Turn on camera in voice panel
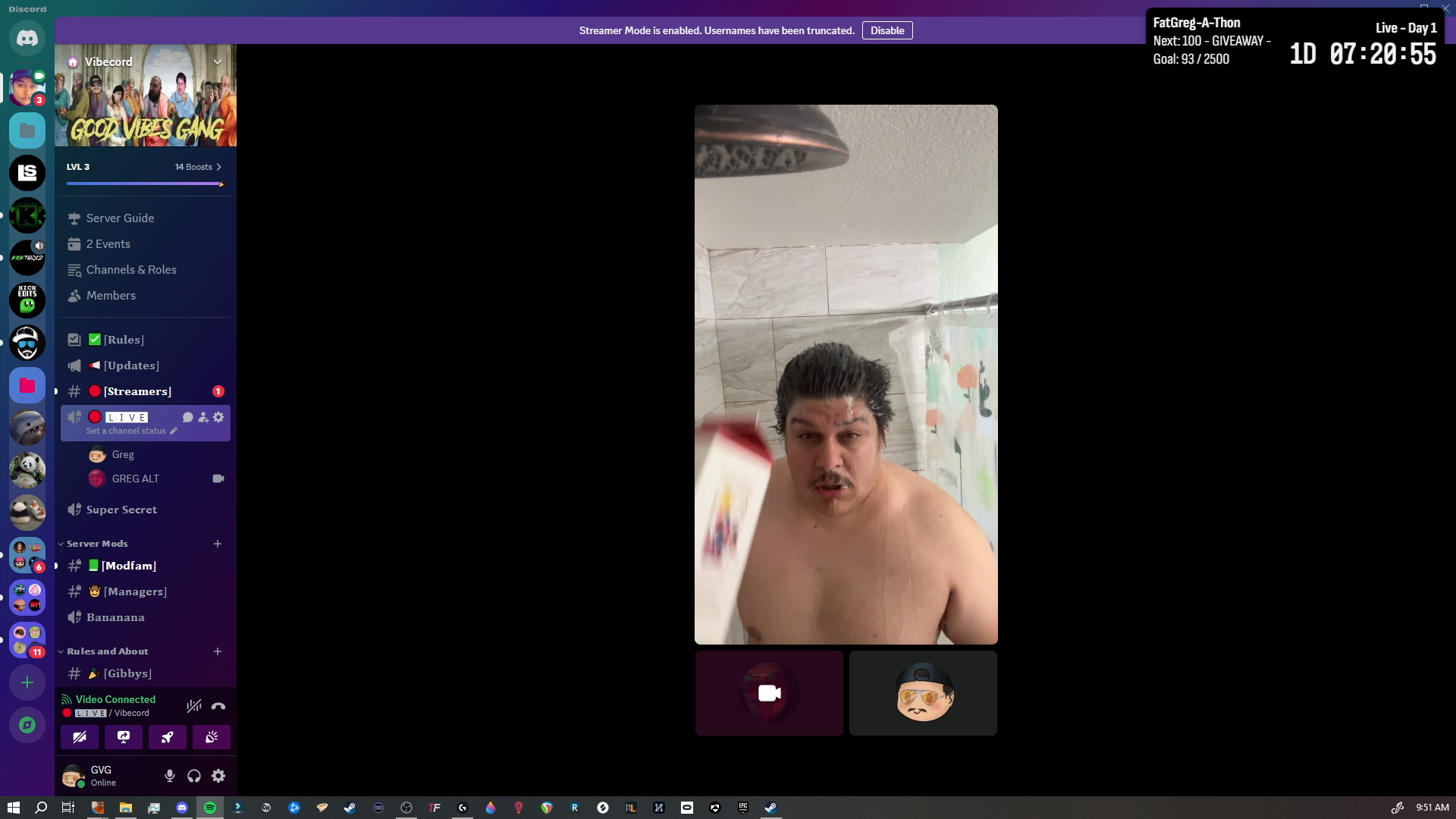 [x=80, y=737]
